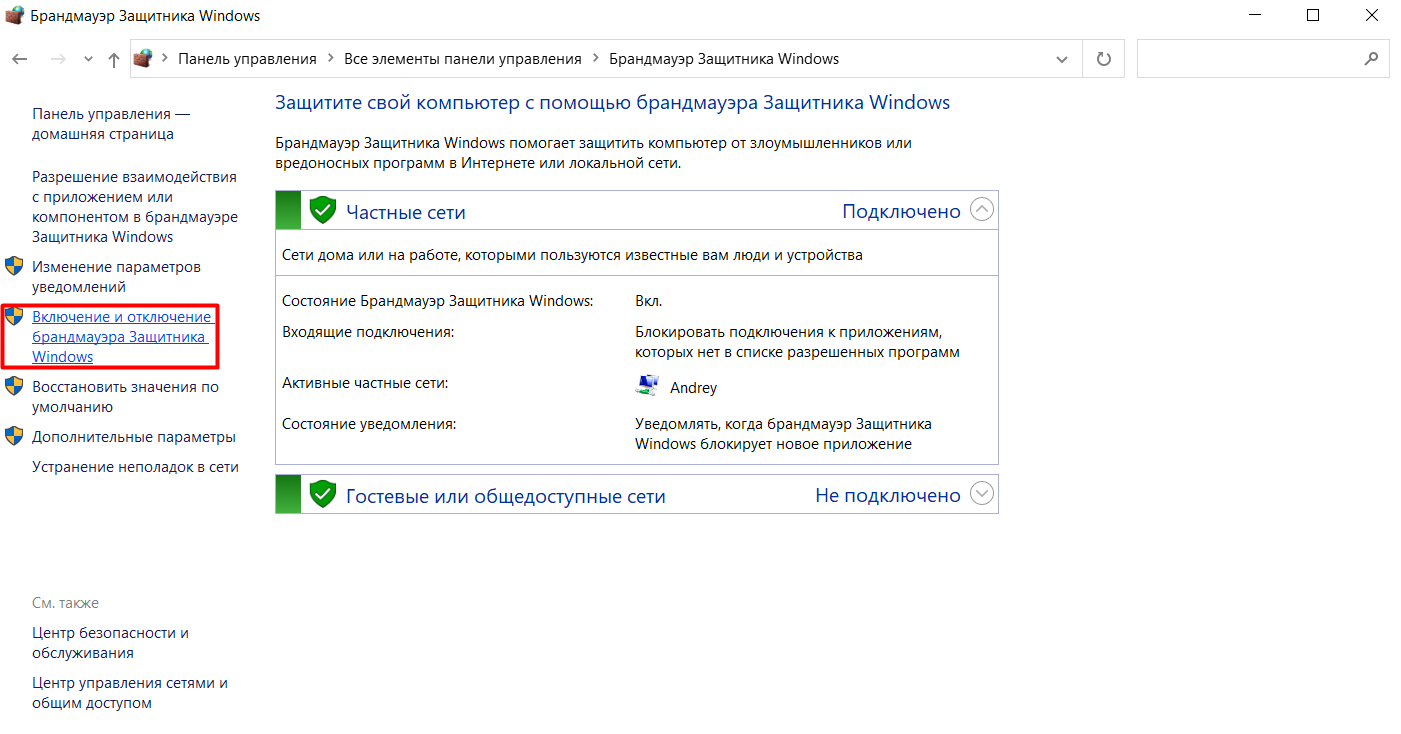Screen dimensions: 1401x734
Task: Expand the chevron after Панель управления breadcrumb
Action: click(x=331, y=59)
